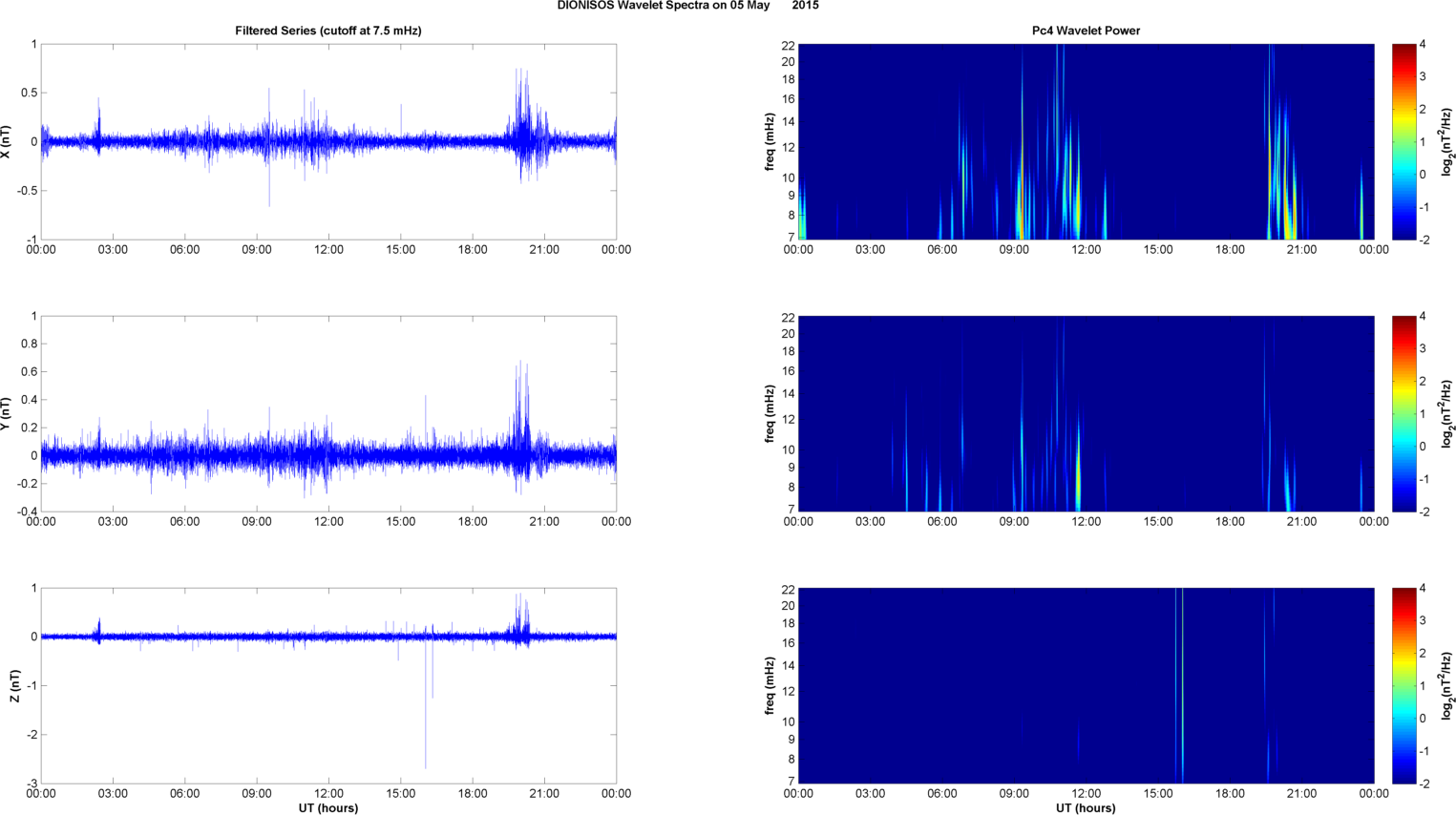This screenshot has height=815, width=1456.
Task: Click 'UT (hours)' label under the Z series plot
Action: point(328,807)
